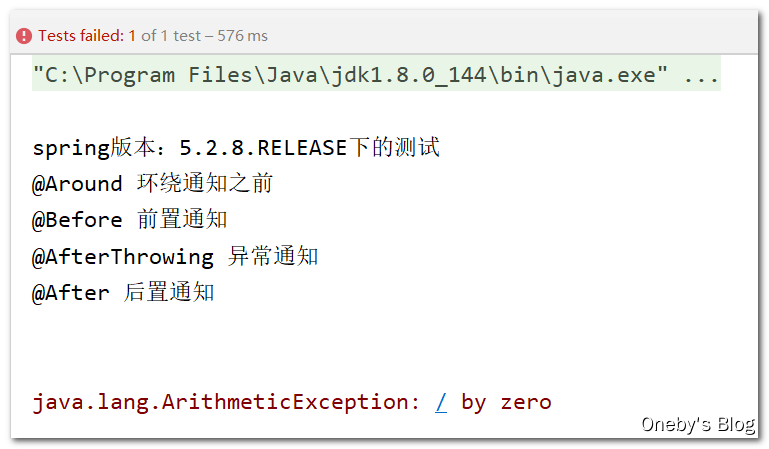769x449 pixels.
Task: Click the @Before 前置通知 output line
Action: pos(129,220)
